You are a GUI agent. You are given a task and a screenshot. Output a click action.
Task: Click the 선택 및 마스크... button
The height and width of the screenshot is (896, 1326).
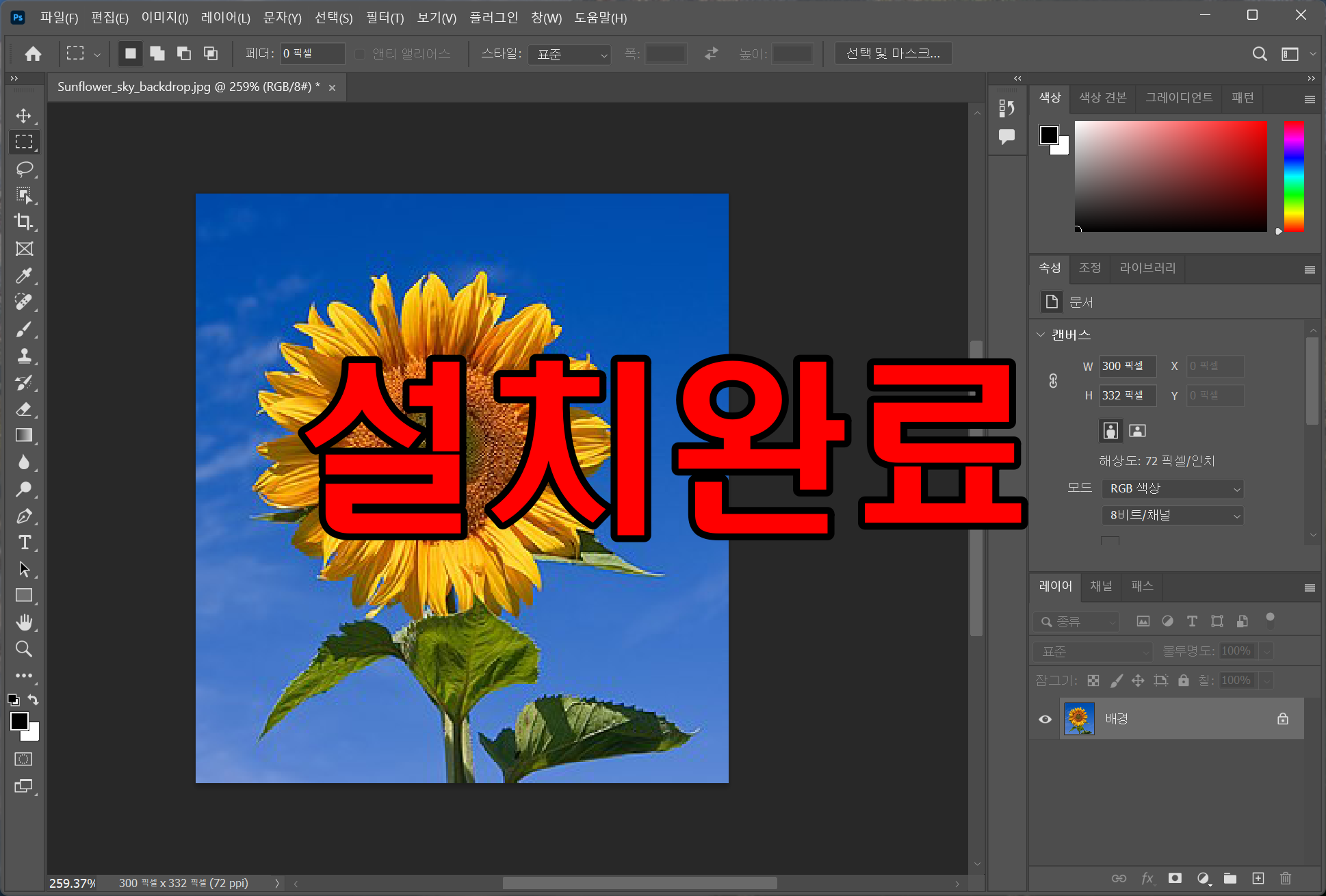(x=893, y=53)
